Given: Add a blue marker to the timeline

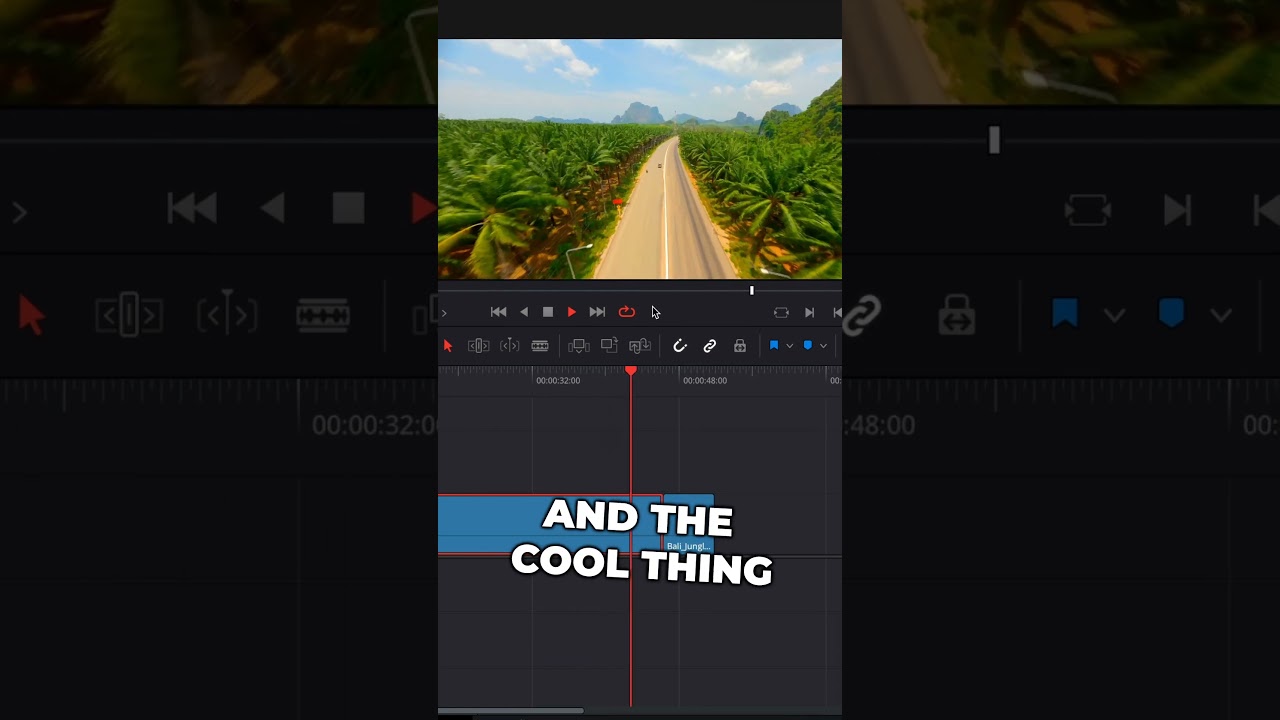Looking at the screenshot, I should pos(807,346).
